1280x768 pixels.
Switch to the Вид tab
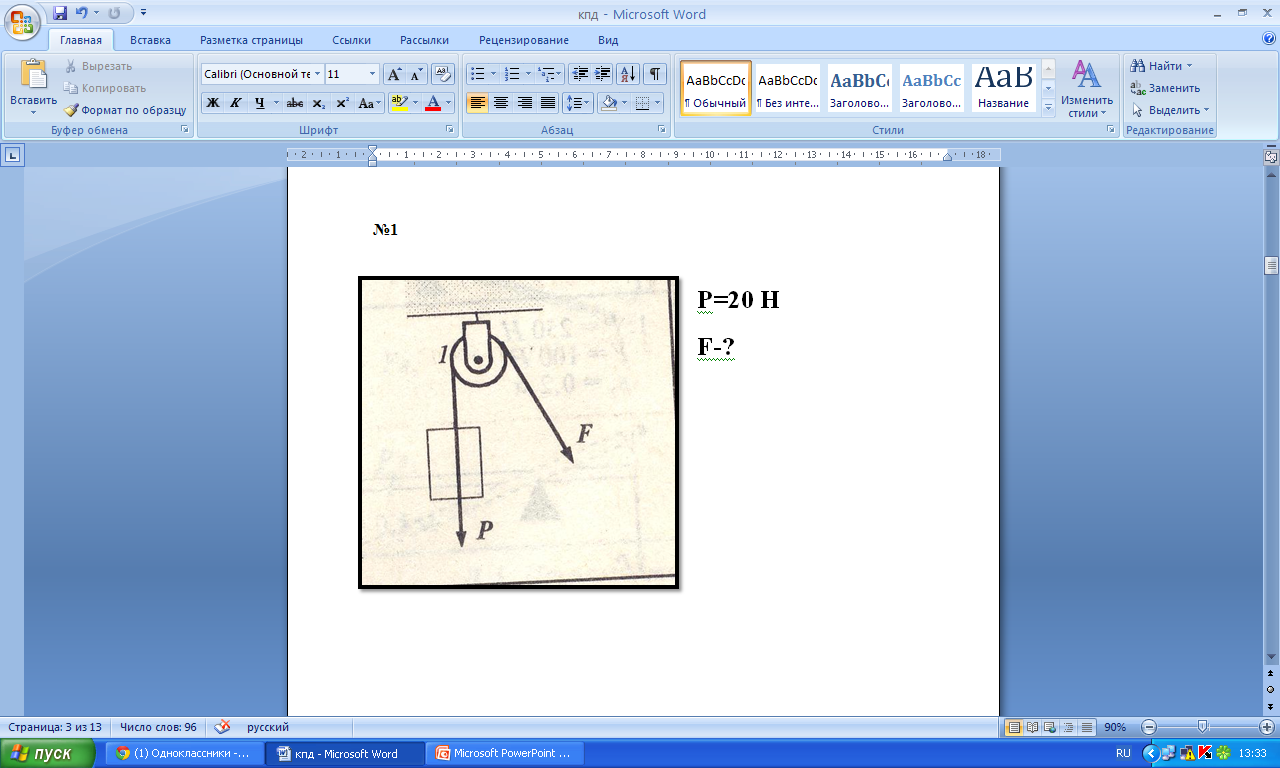[x=608, y=40]
